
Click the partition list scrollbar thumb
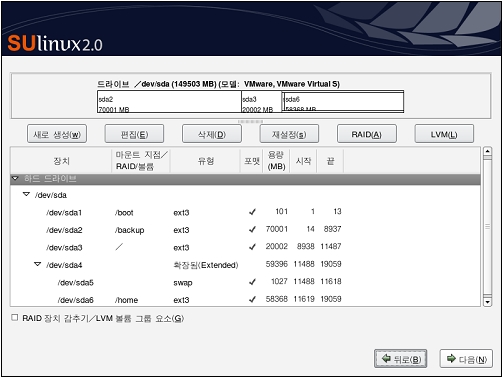click(x=487, y=227)
